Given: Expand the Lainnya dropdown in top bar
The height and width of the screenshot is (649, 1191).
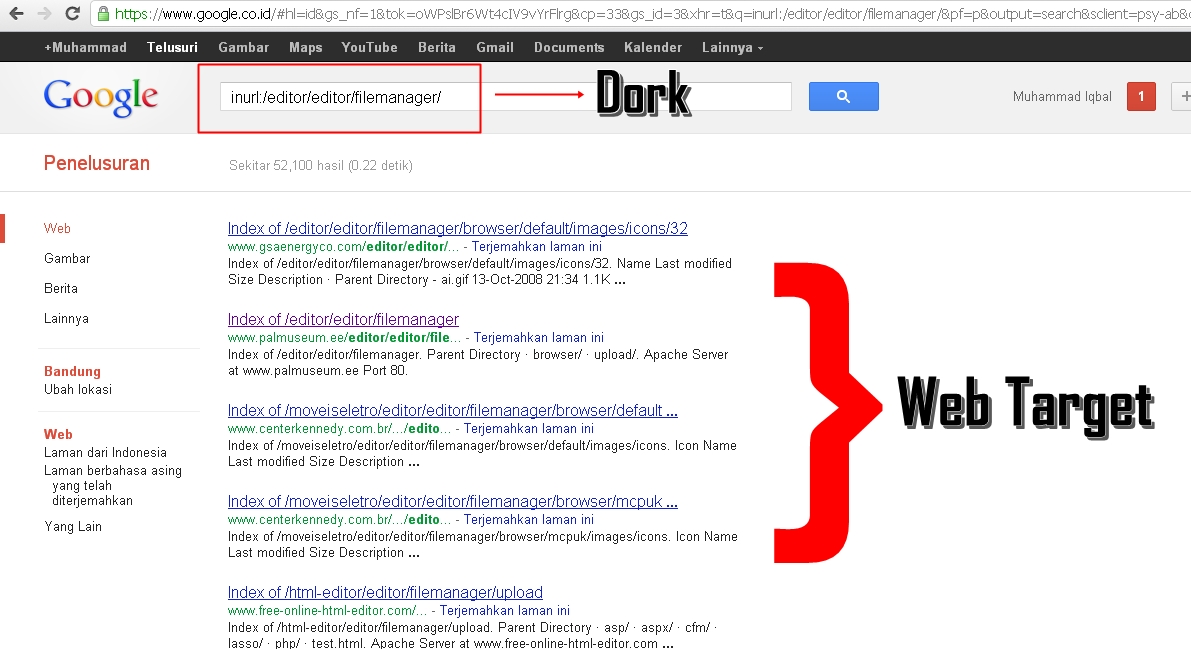Looking at the screenshot, I should (x=732, y=47).
